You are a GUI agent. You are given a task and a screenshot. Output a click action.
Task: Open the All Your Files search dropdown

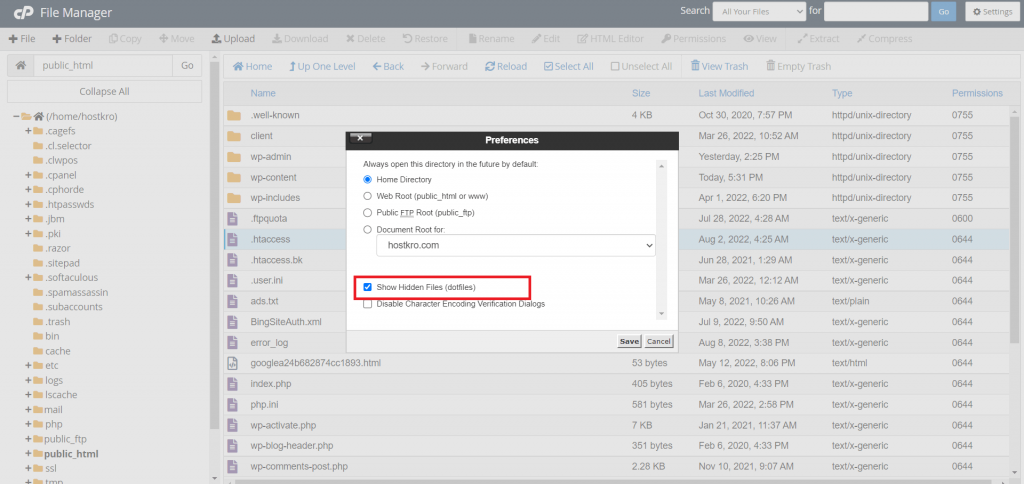pyautogui.click(x=760, y=12)
